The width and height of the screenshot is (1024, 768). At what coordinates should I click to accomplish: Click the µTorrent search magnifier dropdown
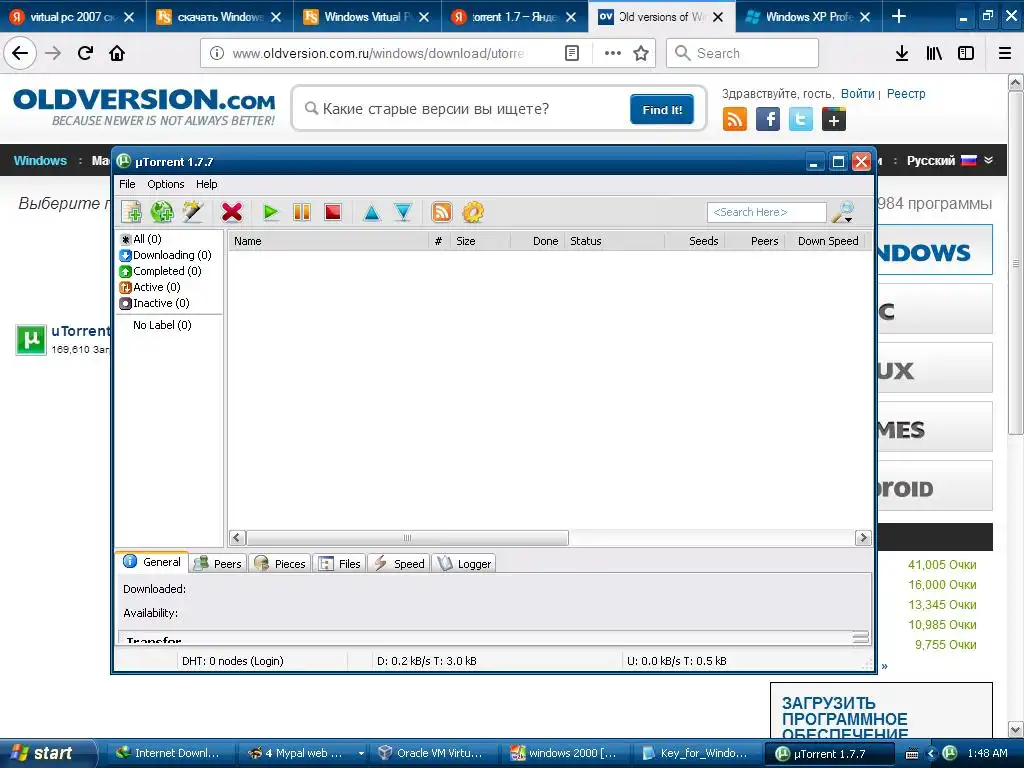point(843,212)
